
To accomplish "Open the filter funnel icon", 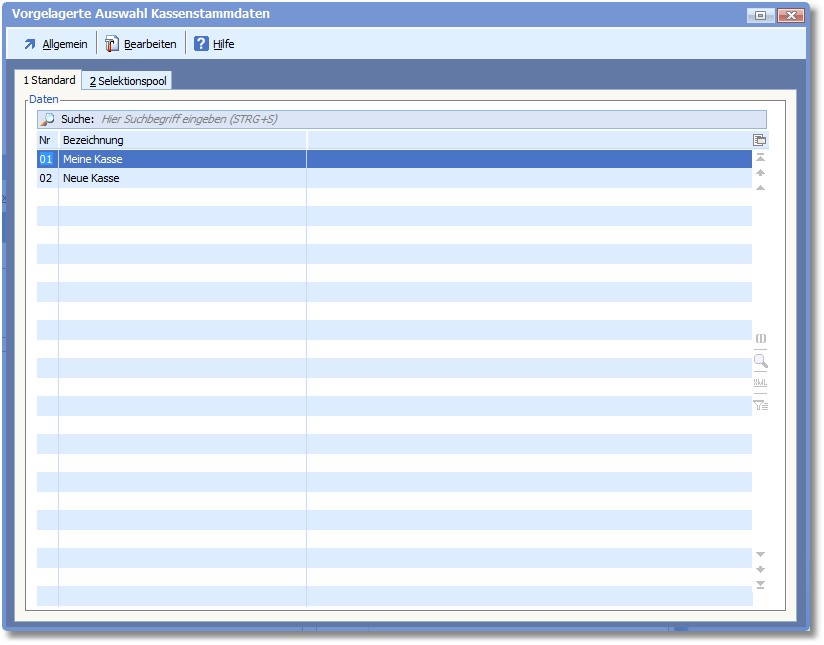I will pyautogui.click(x=760, y=405).
